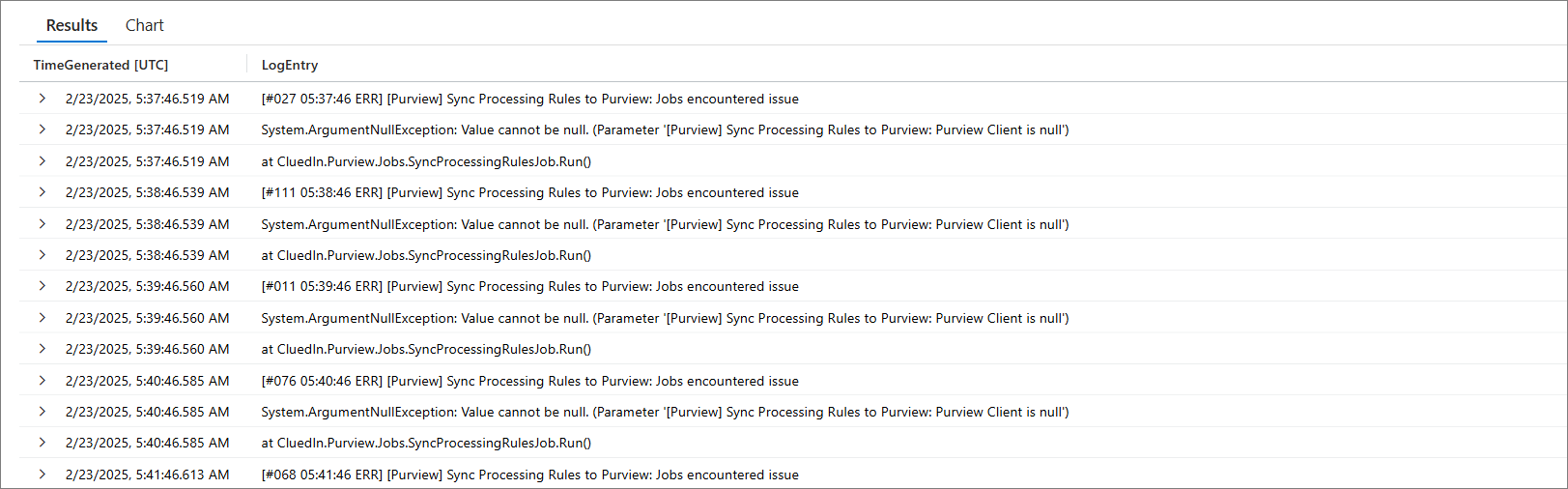Select the log entry text starting with [#076 05:40:46 ERR]

pyautogui.click(x=530, y=381)
